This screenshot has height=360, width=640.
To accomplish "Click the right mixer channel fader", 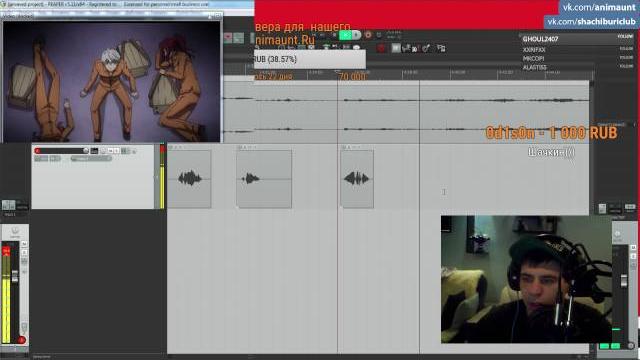I will point(624,281).
